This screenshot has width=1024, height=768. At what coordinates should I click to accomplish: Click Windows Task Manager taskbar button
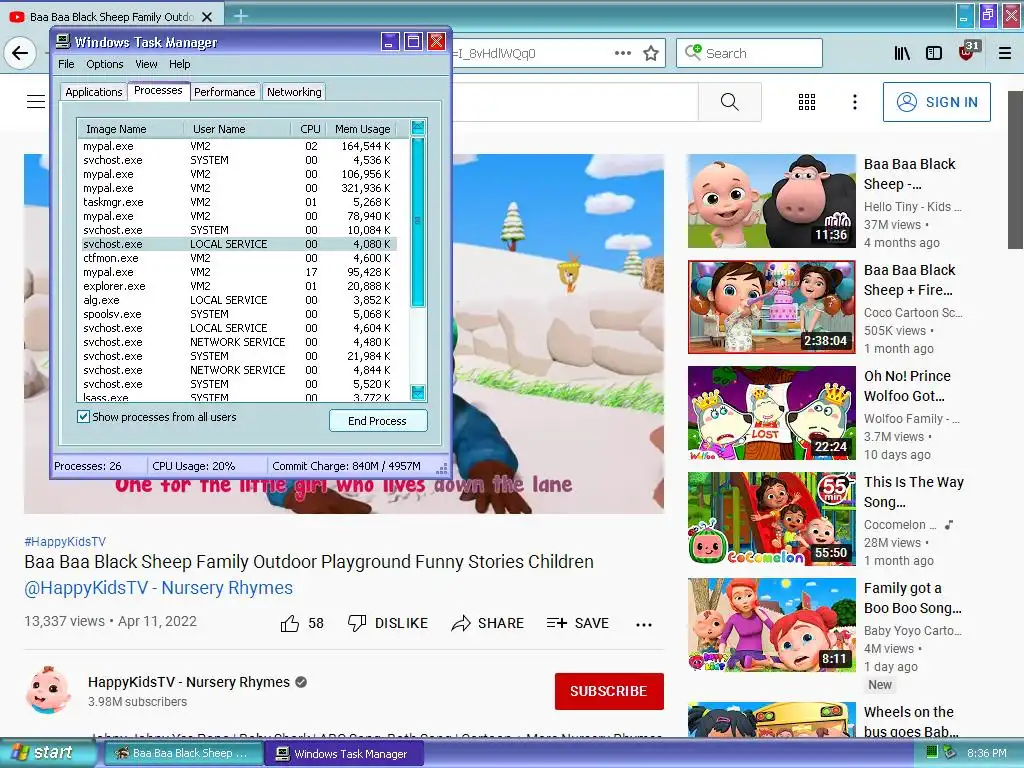coord(344,754)
